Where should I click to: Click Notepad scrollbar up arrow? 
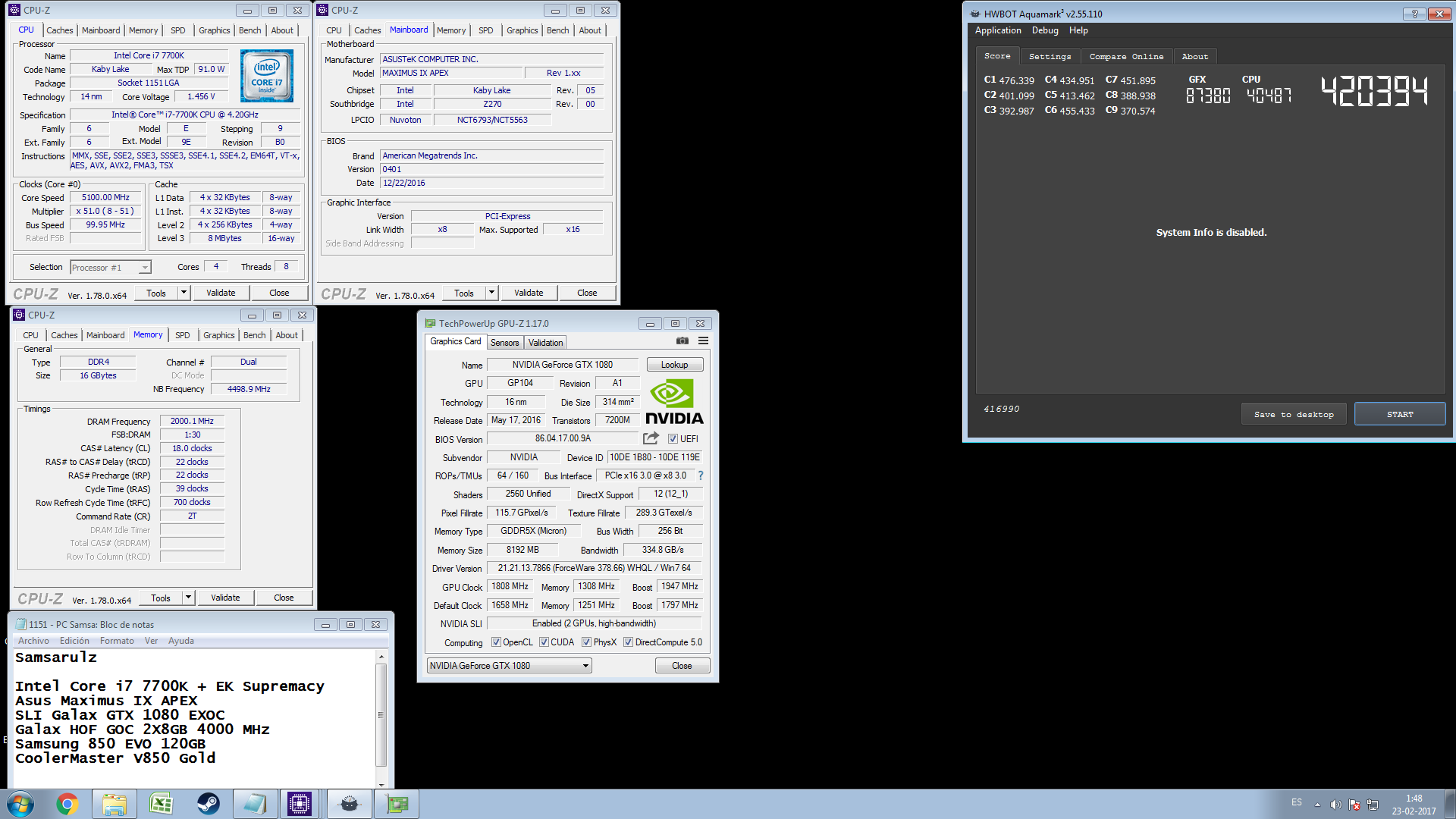(x=381, y=656)
